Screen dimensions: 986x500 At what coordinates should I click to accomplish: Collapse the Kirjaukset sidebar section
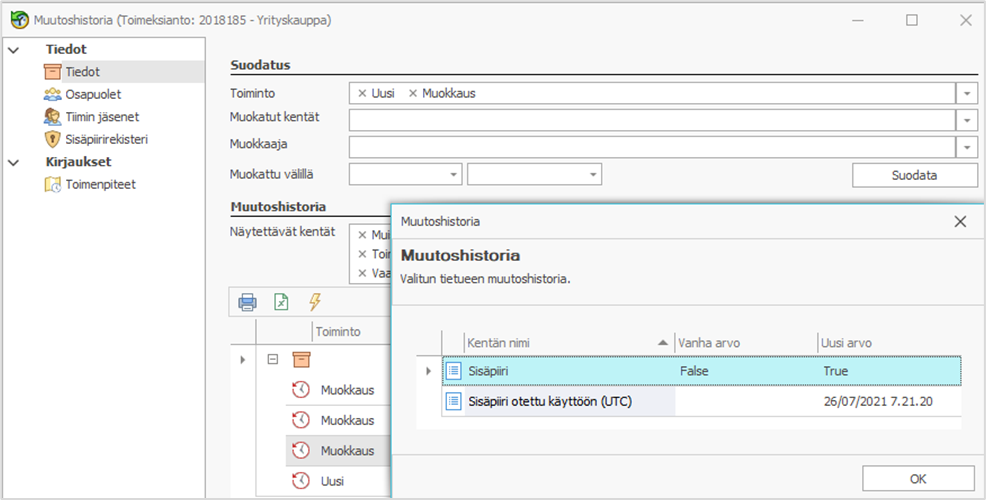pyautogui.click(x=13, y=162)
